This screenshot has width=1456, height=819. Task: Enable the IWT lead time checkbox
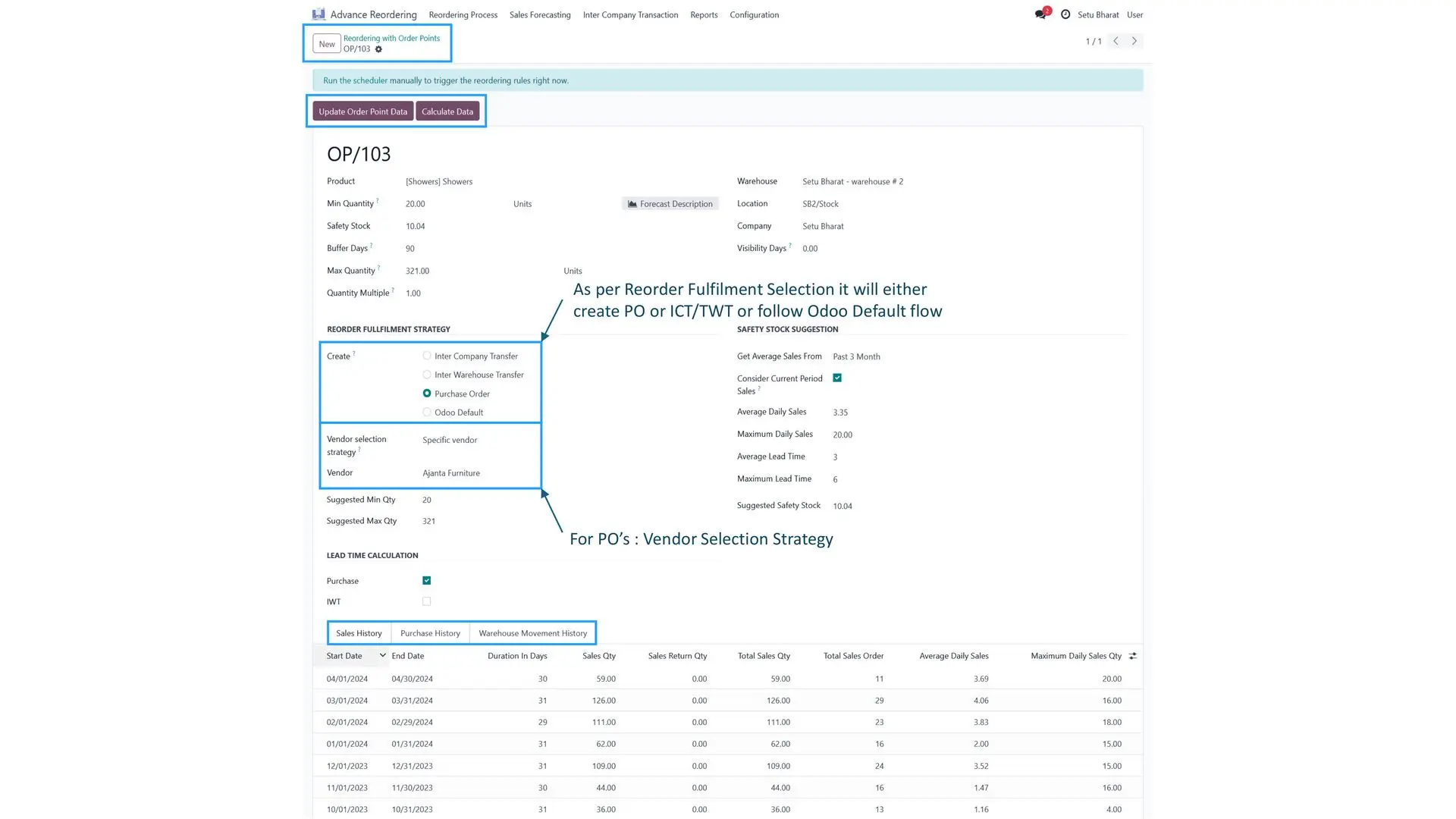tap(427, 601)
